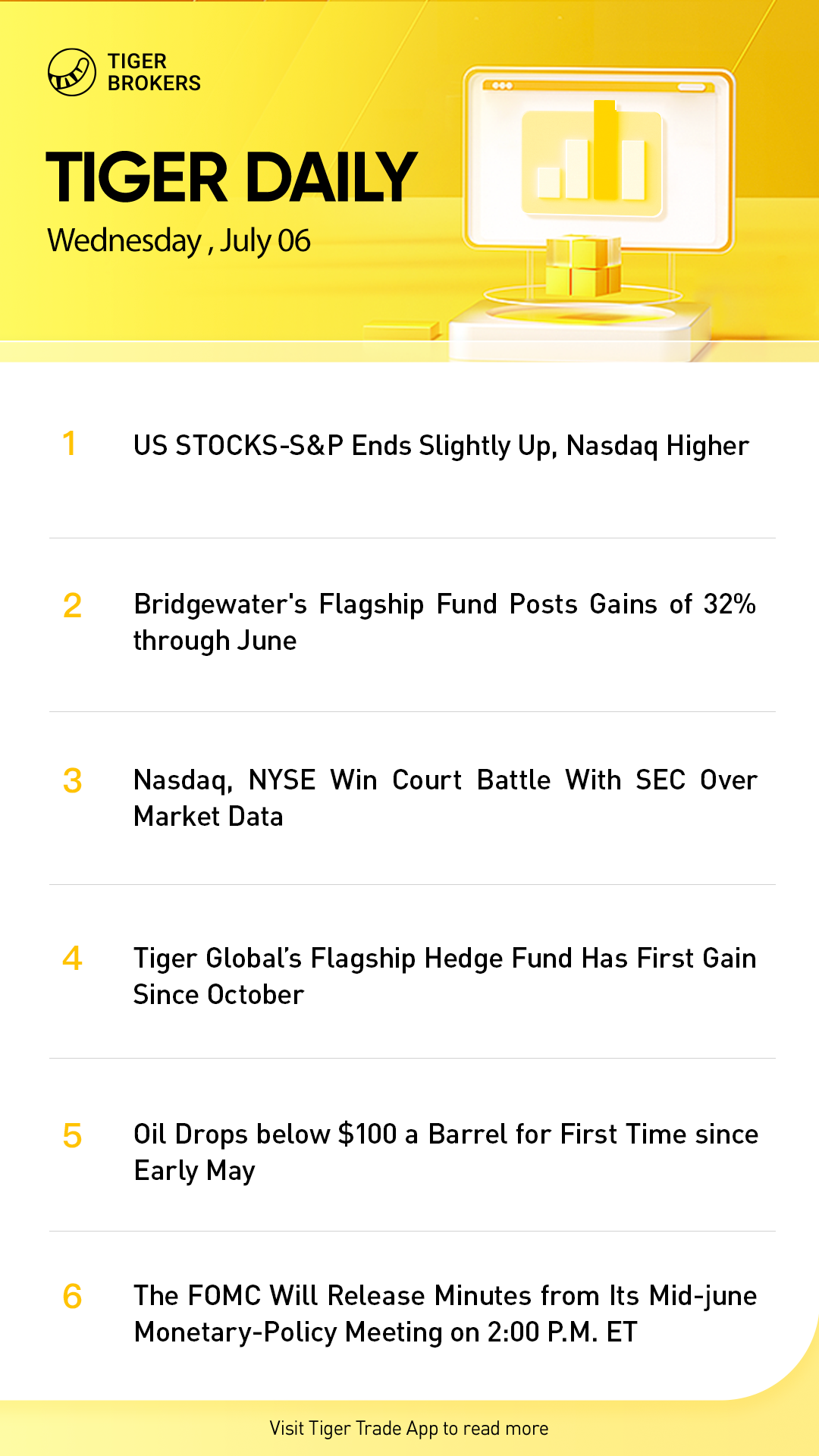The width and height of the screenshot is (819, 1456).
Task: Click the Tiger Brokers logo icon
Action: pos(71,73)
